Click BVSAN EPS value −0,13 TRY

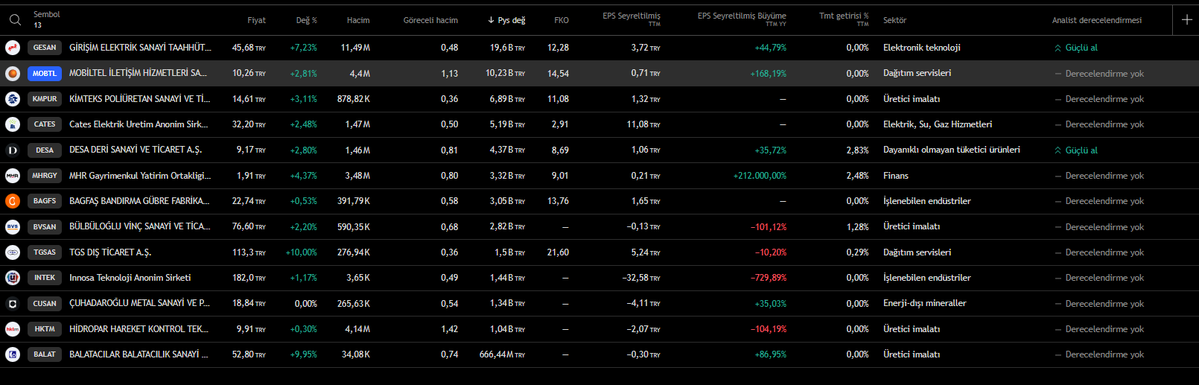tap(642, 227)
